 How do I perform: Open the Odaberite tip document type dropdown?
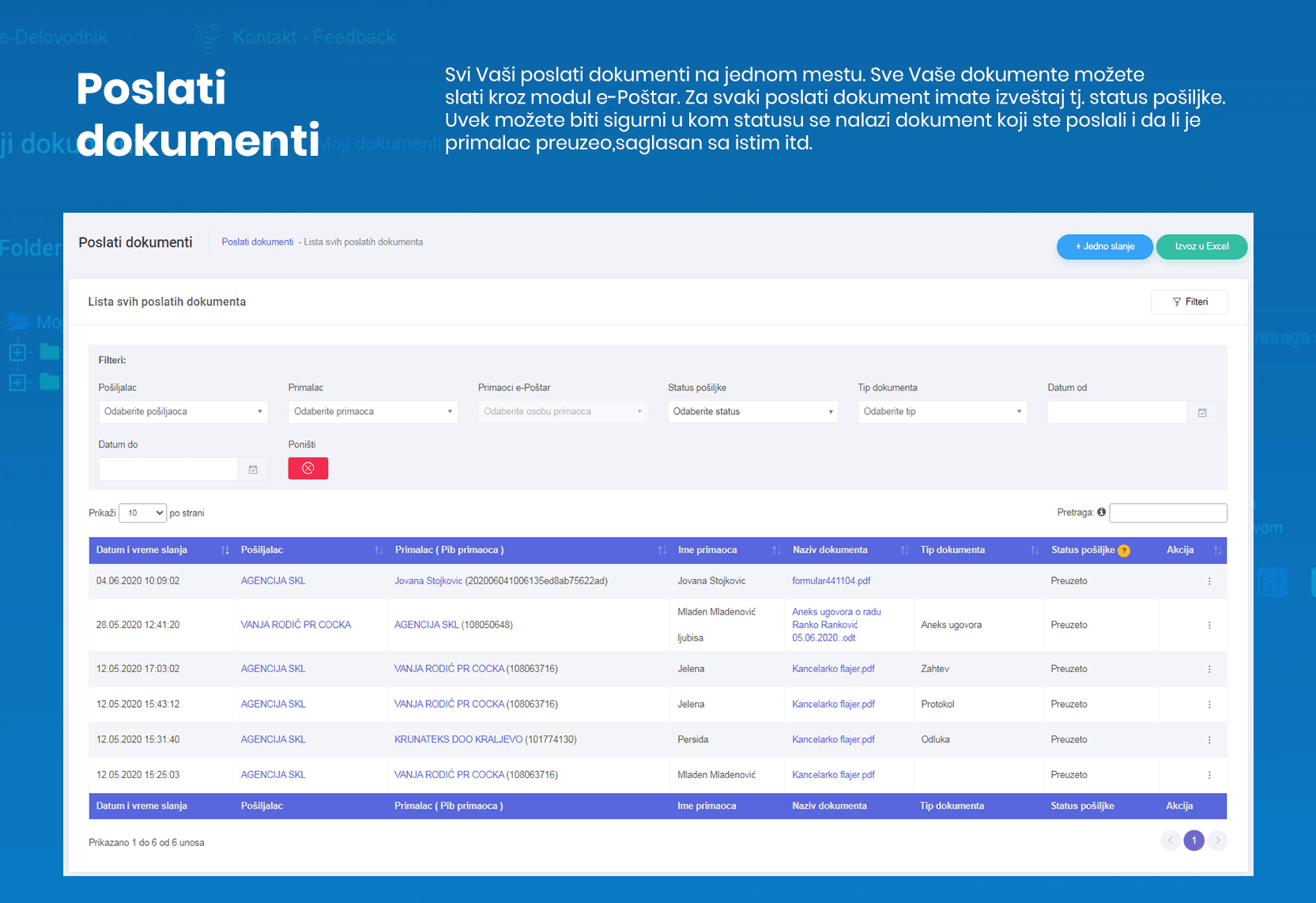(941, 412)
